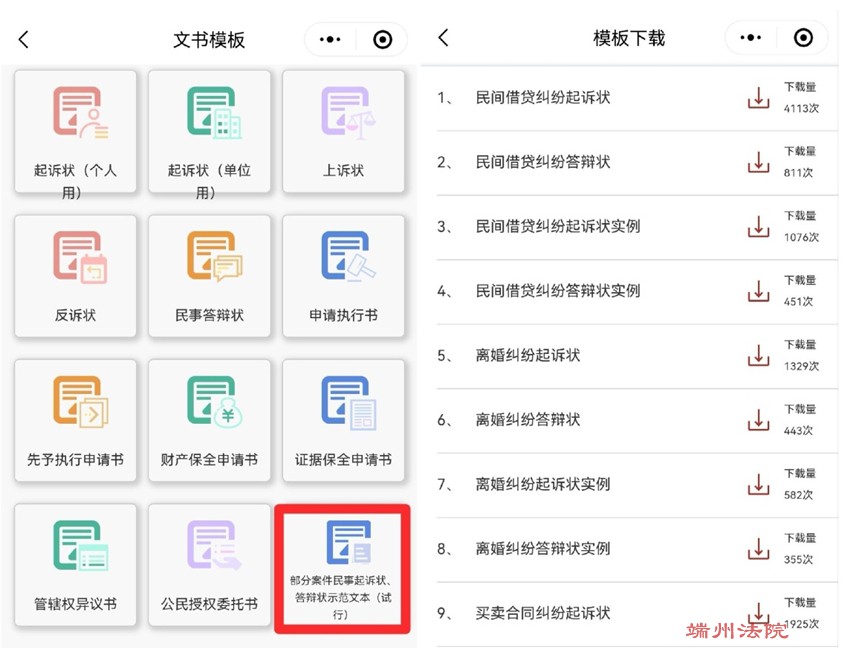Open the 公民授权委托书 template icon

pyautogui.click(x=214, y=546)
